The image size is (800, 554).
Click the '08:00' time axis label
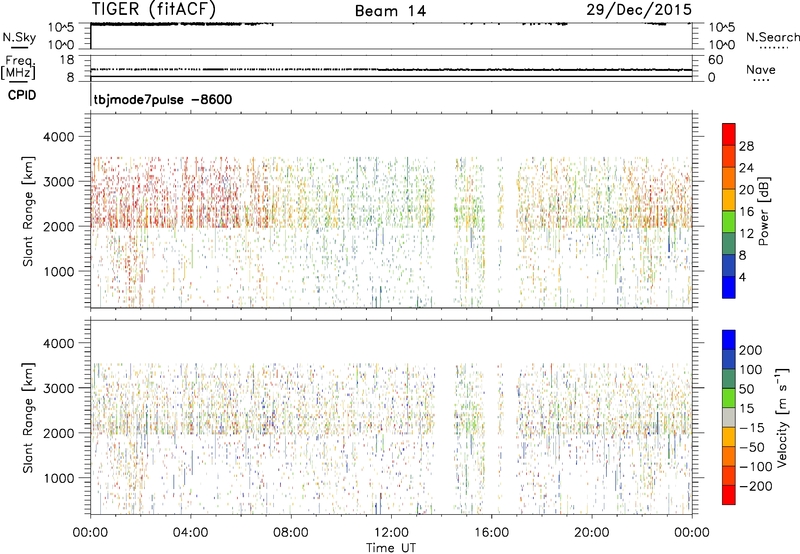[x=291, y=533]
